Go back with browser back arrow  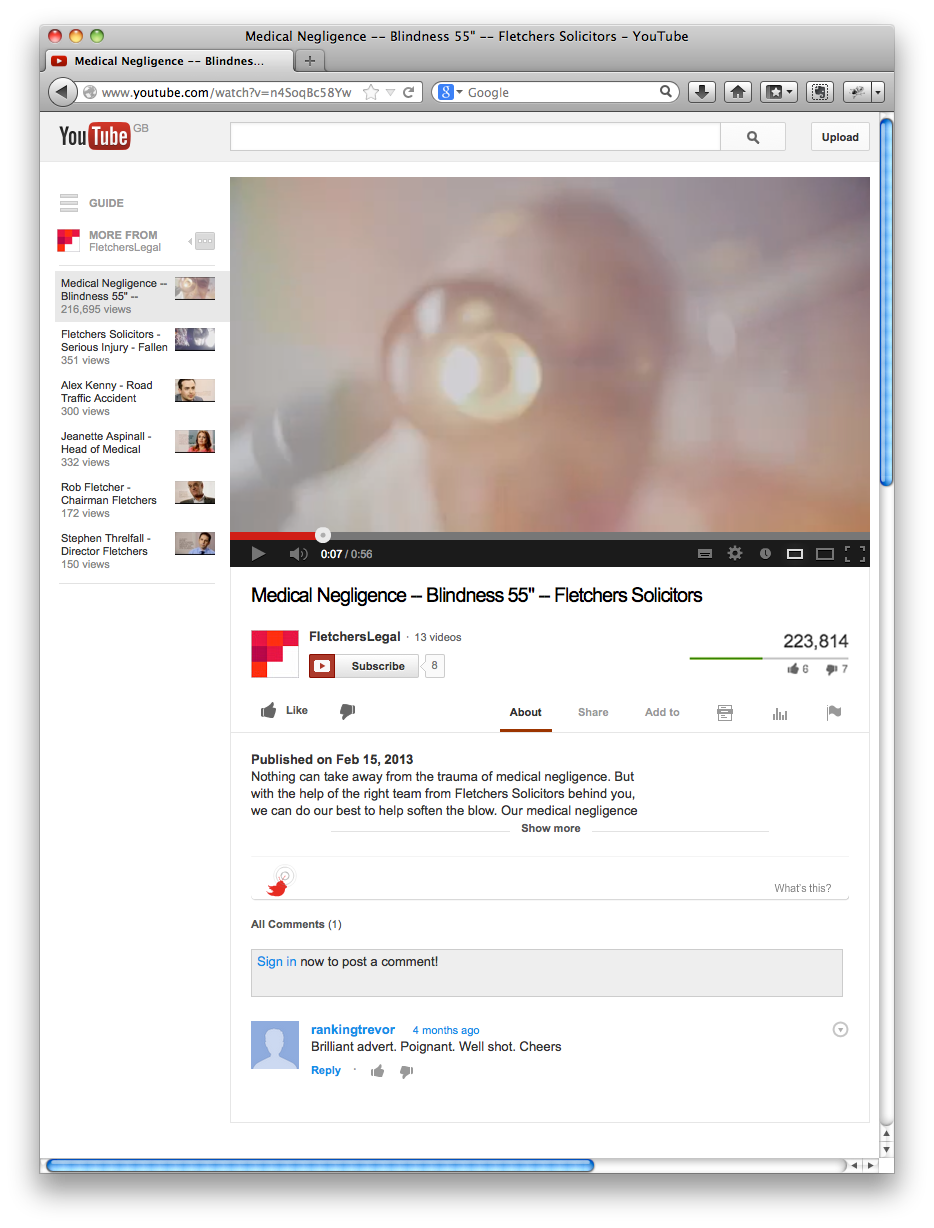coord(63,92)
